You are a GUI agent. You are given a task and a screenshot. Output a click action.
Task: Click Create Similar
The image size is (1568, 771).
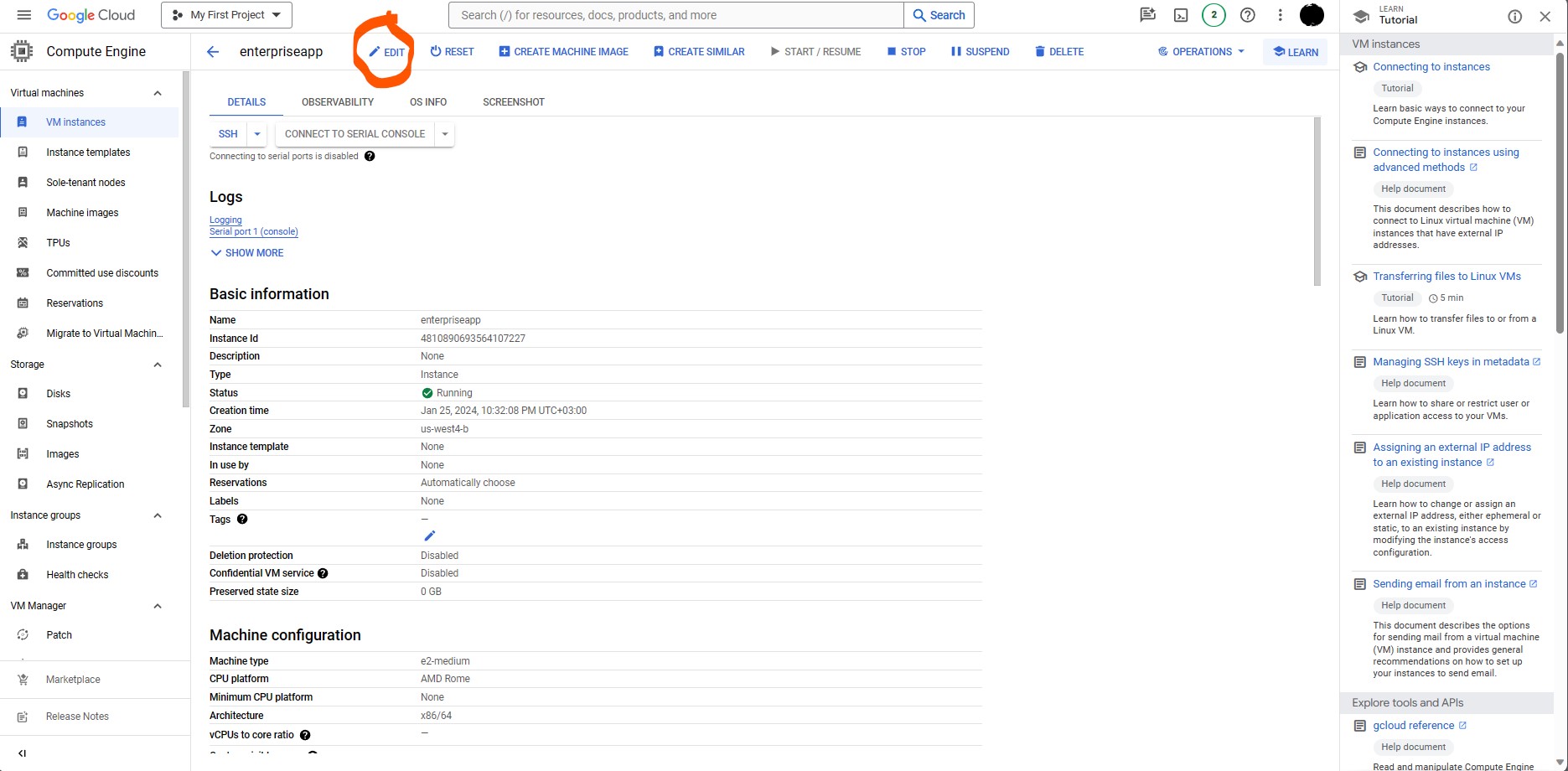tap(699, 52)
